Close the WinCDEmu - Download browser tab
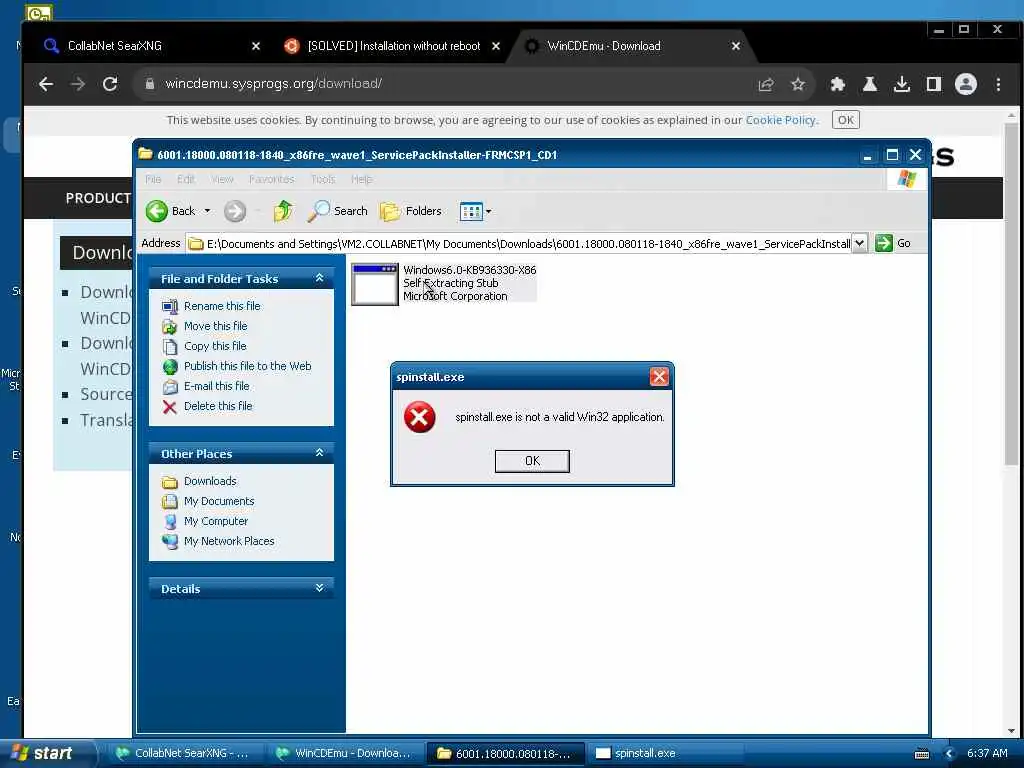 [735, 46]
